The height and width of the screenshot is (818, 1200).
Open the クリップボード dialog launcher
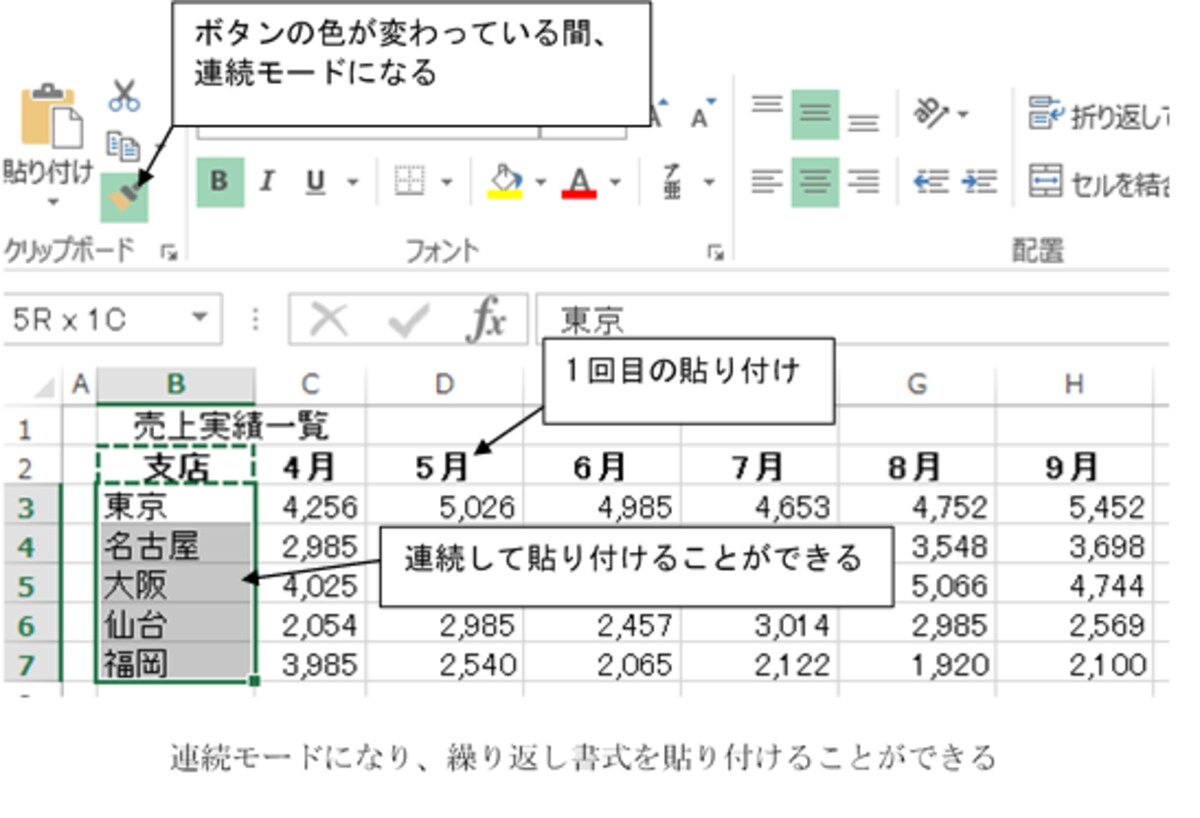click(168, 253)
